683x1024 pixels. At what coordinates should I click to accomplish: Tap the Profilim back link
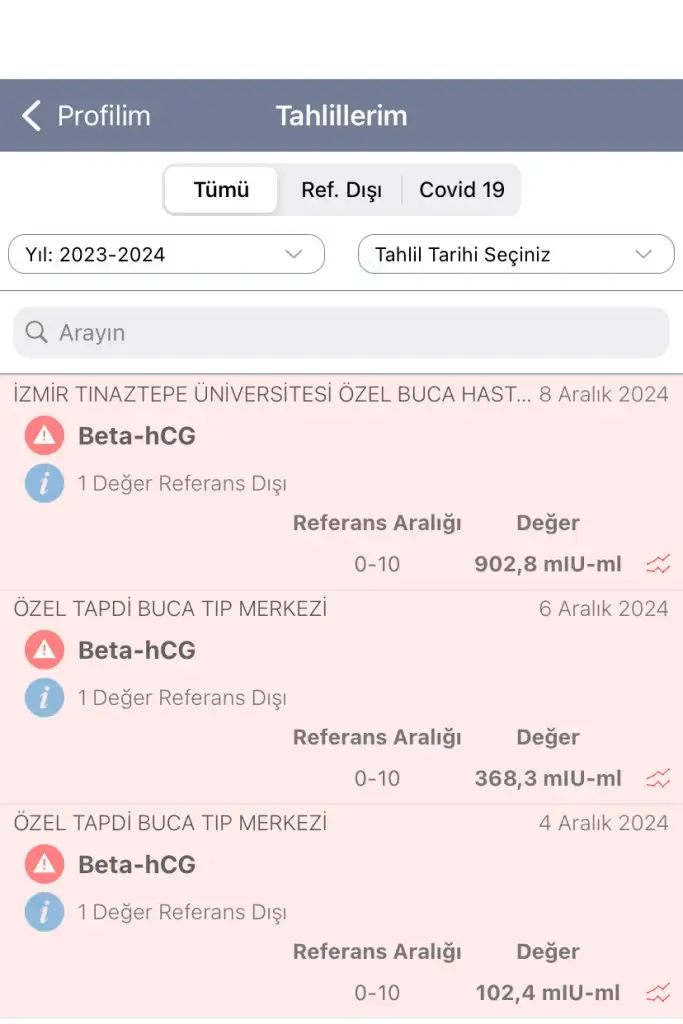[103, 116]
